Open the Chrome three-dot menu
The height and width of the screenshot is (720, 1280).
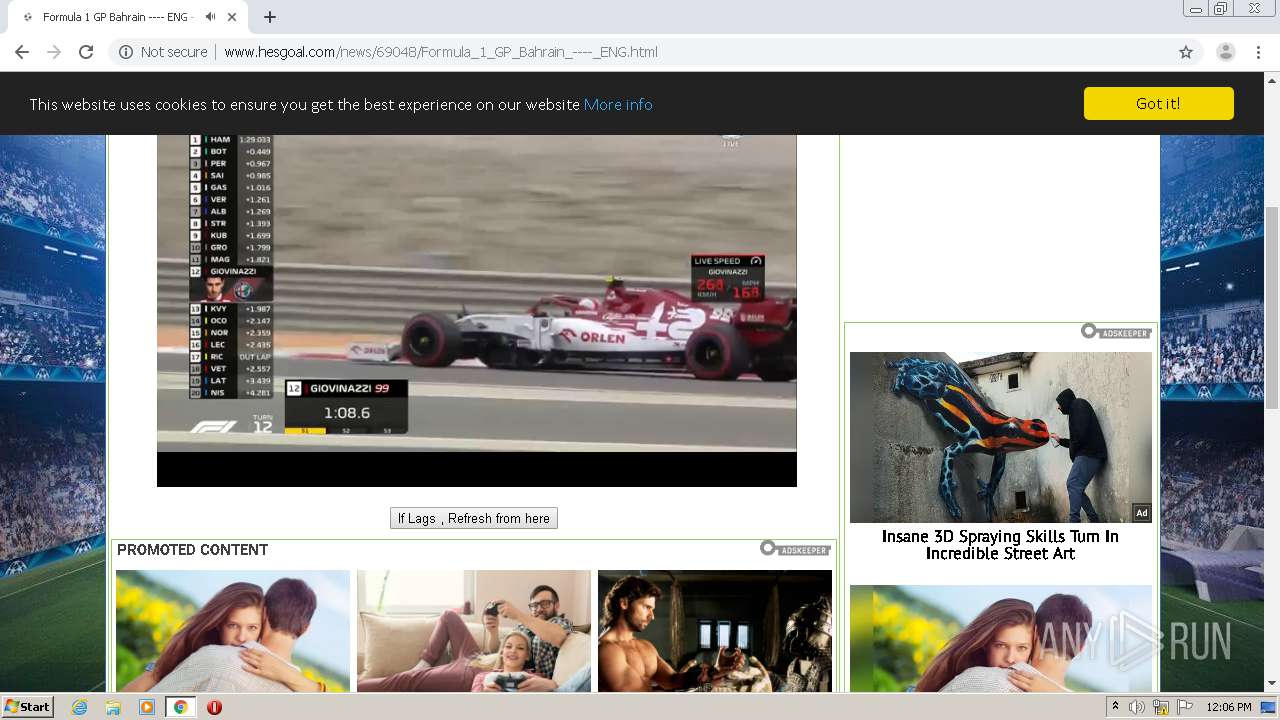point(1258,52)
